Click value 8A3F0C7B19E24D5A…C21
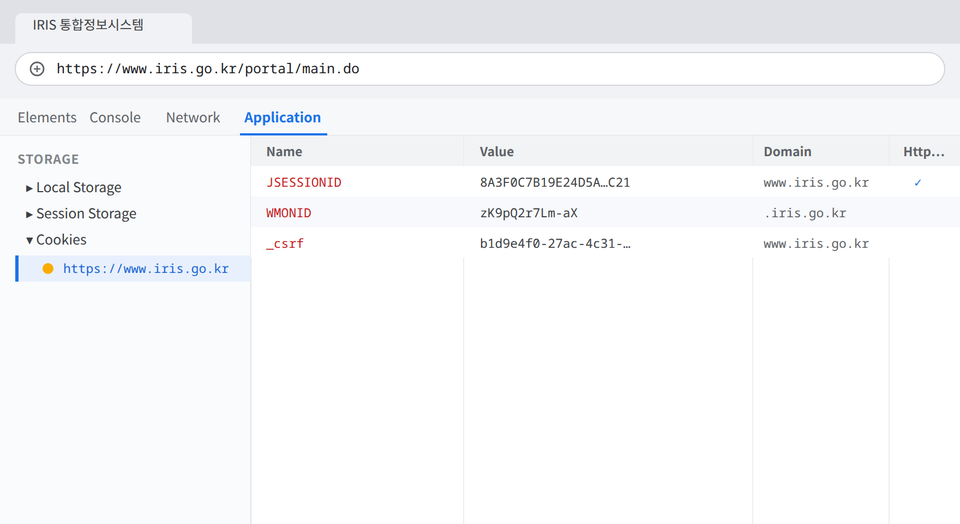This screenshot has height=524, width=960. coord(555,182)
